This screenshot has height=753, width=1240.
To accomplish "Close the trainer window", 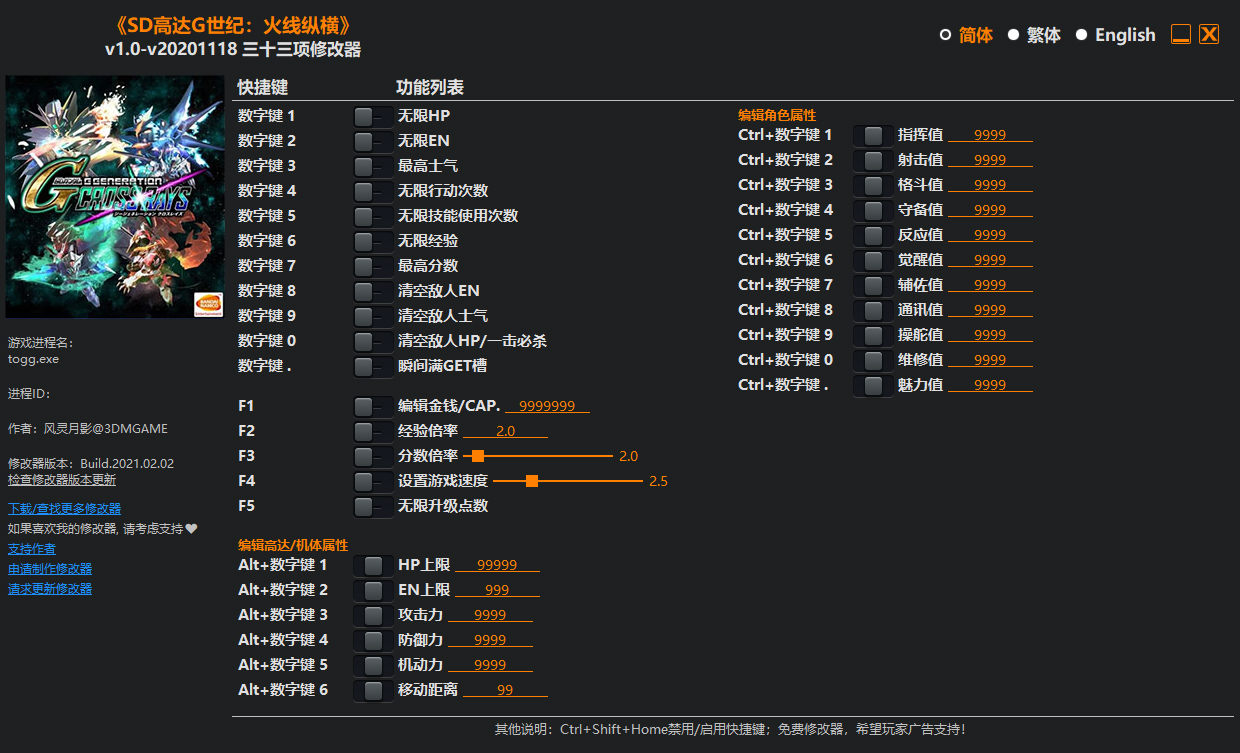I will (x=1209, y=34).
